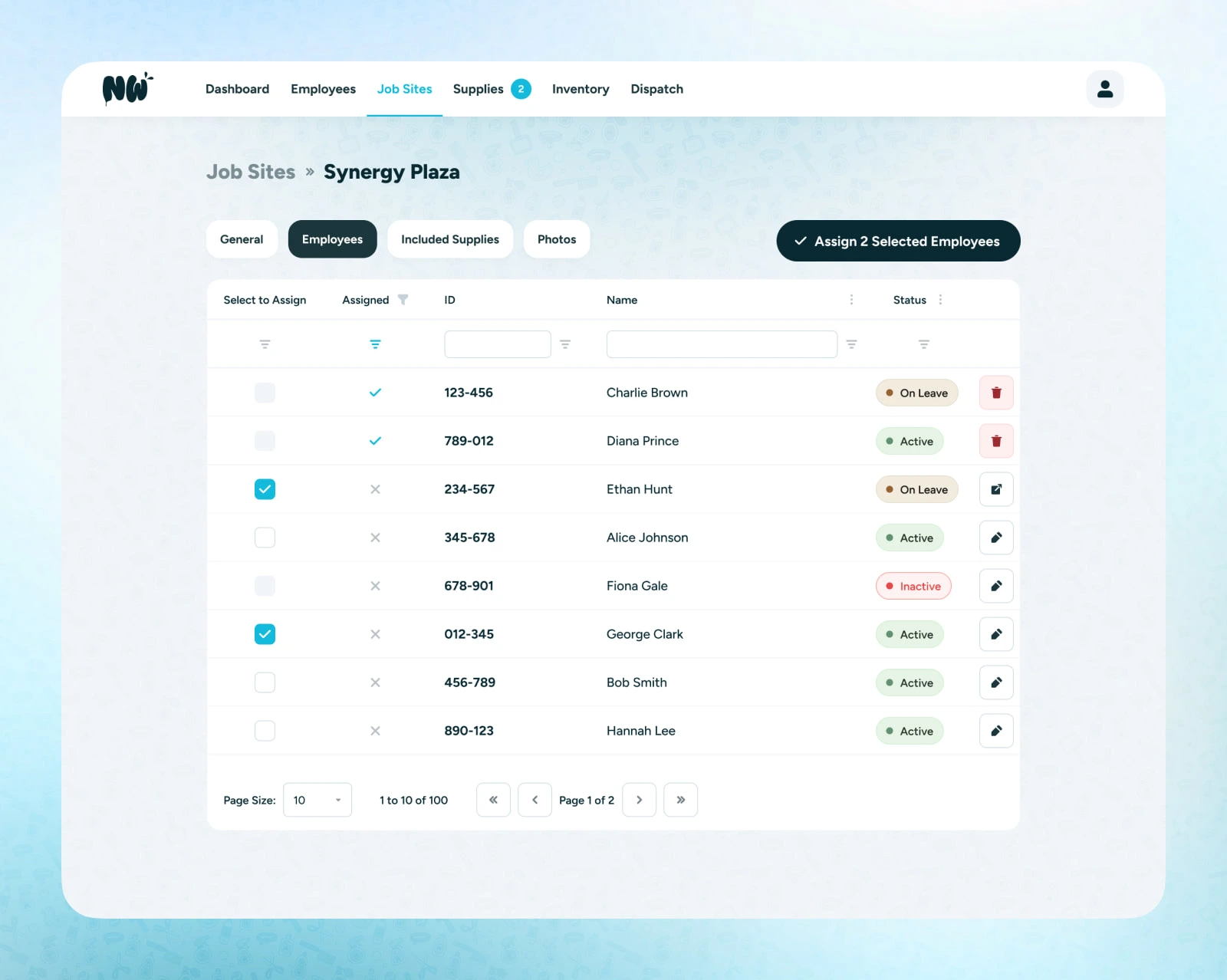Sort by the Select to Assign header
The image size is (1227, 980).
pyautogui.click(x=265, y=300)
